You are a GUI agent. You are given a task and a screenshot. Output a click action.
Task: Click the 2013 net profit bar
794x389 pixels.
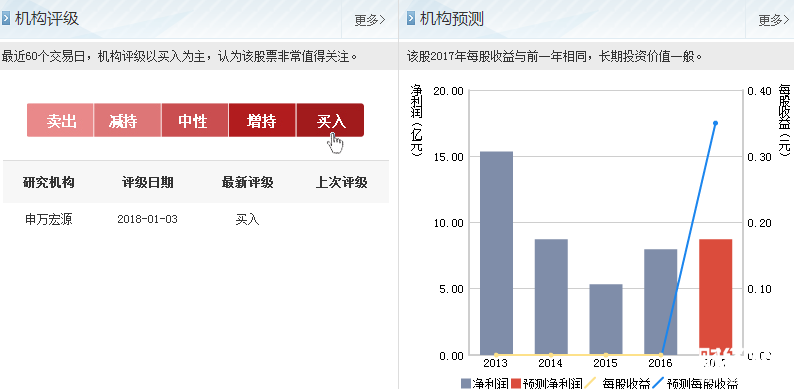pos(496,253)
